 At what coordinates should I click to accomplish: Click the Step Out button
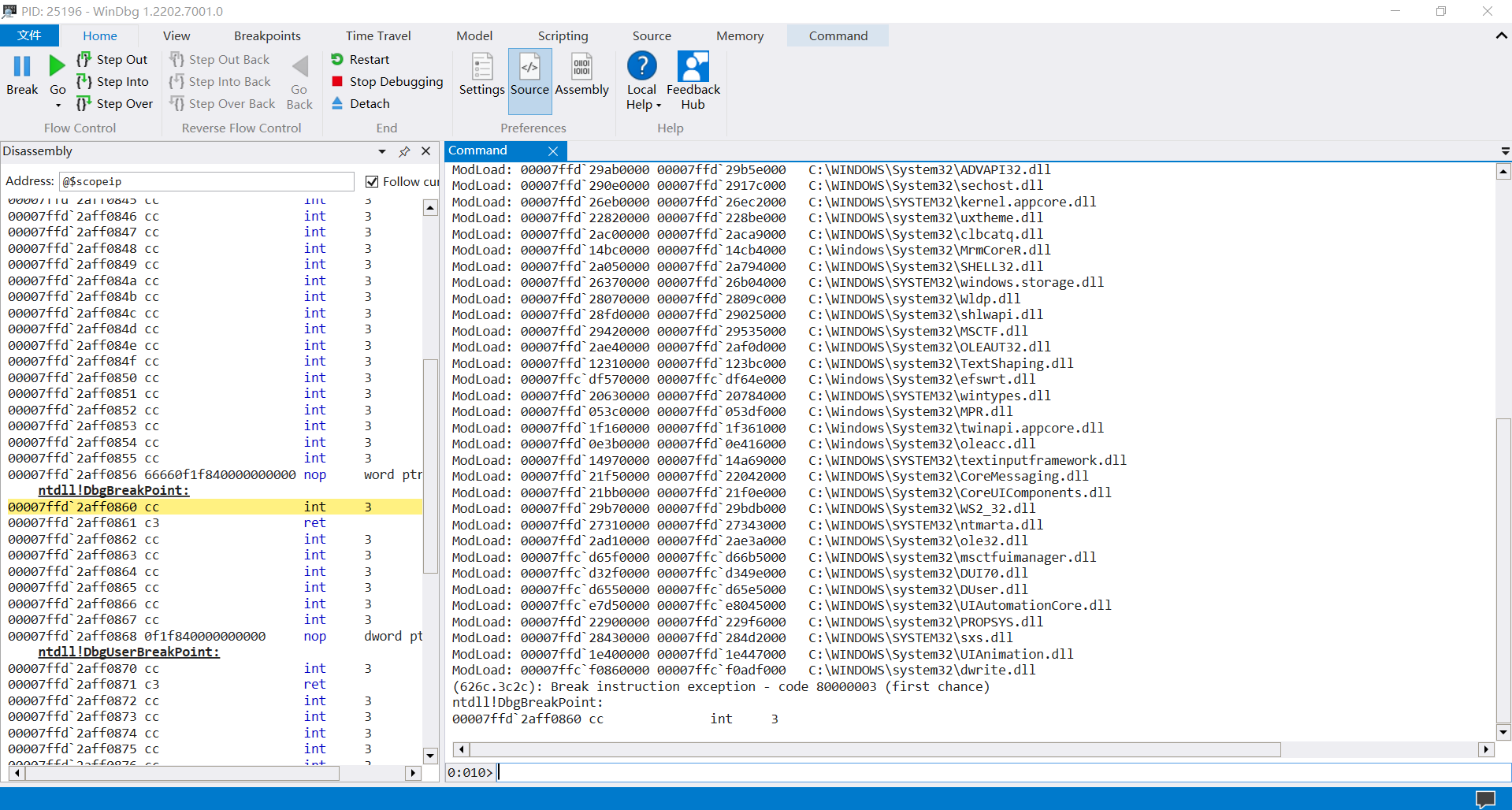tap(112, 60)
